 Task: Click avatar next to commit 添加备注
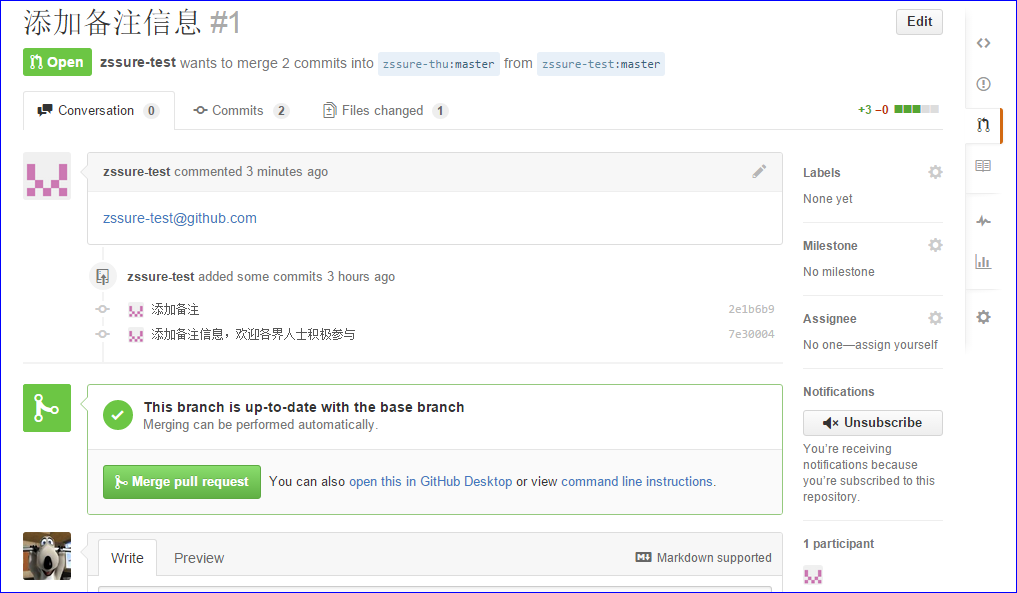pos(136,310)
